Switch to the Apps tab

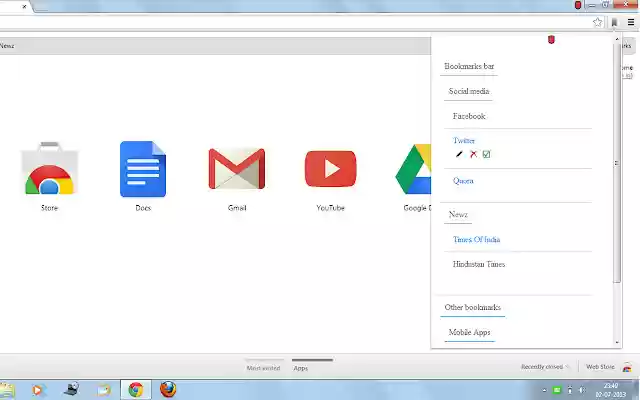[x=300, y=368]
